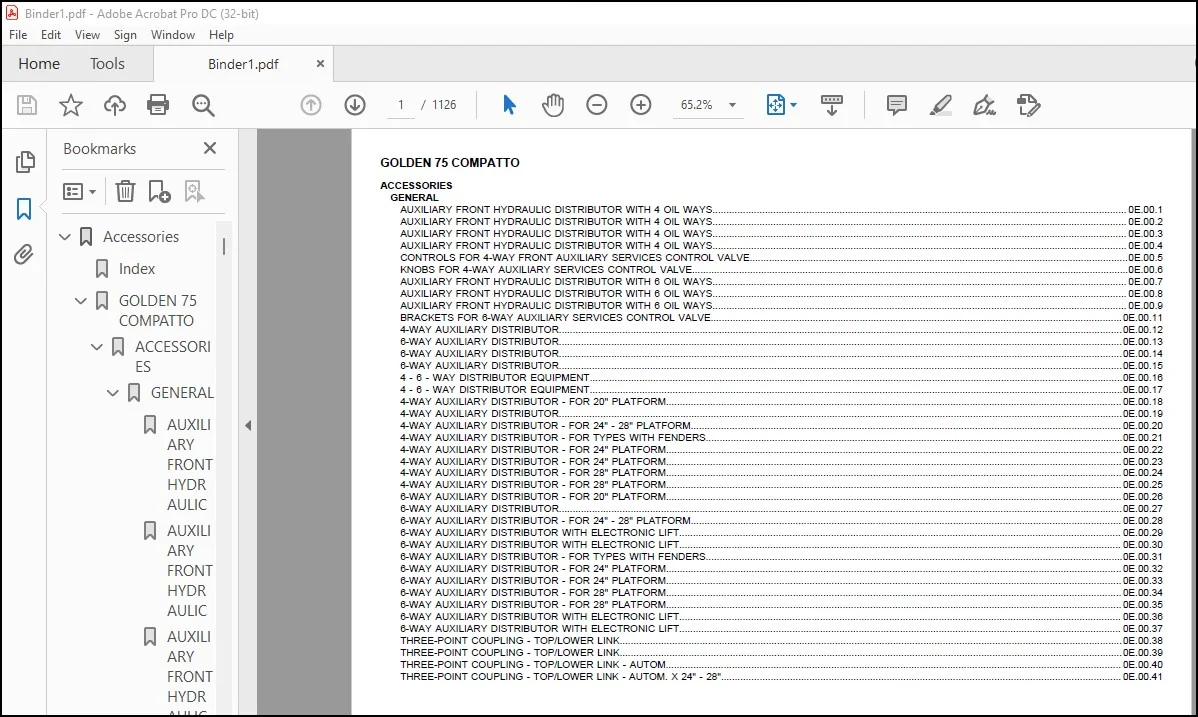Image resolution: width=1198 pixels, height=717 pixels.
Task: Toggle the Bookmarks side panel icon
Action: point(24,209)
